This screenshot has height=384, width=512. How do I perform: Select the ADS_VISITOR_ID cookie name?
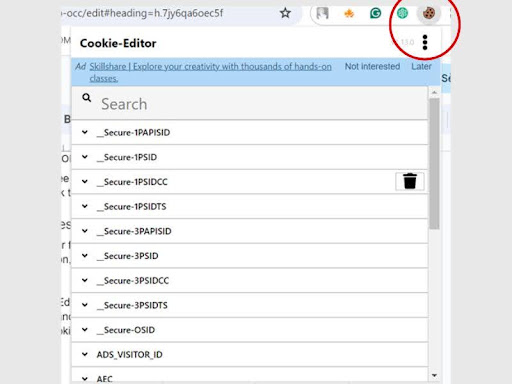click(130, 355)
